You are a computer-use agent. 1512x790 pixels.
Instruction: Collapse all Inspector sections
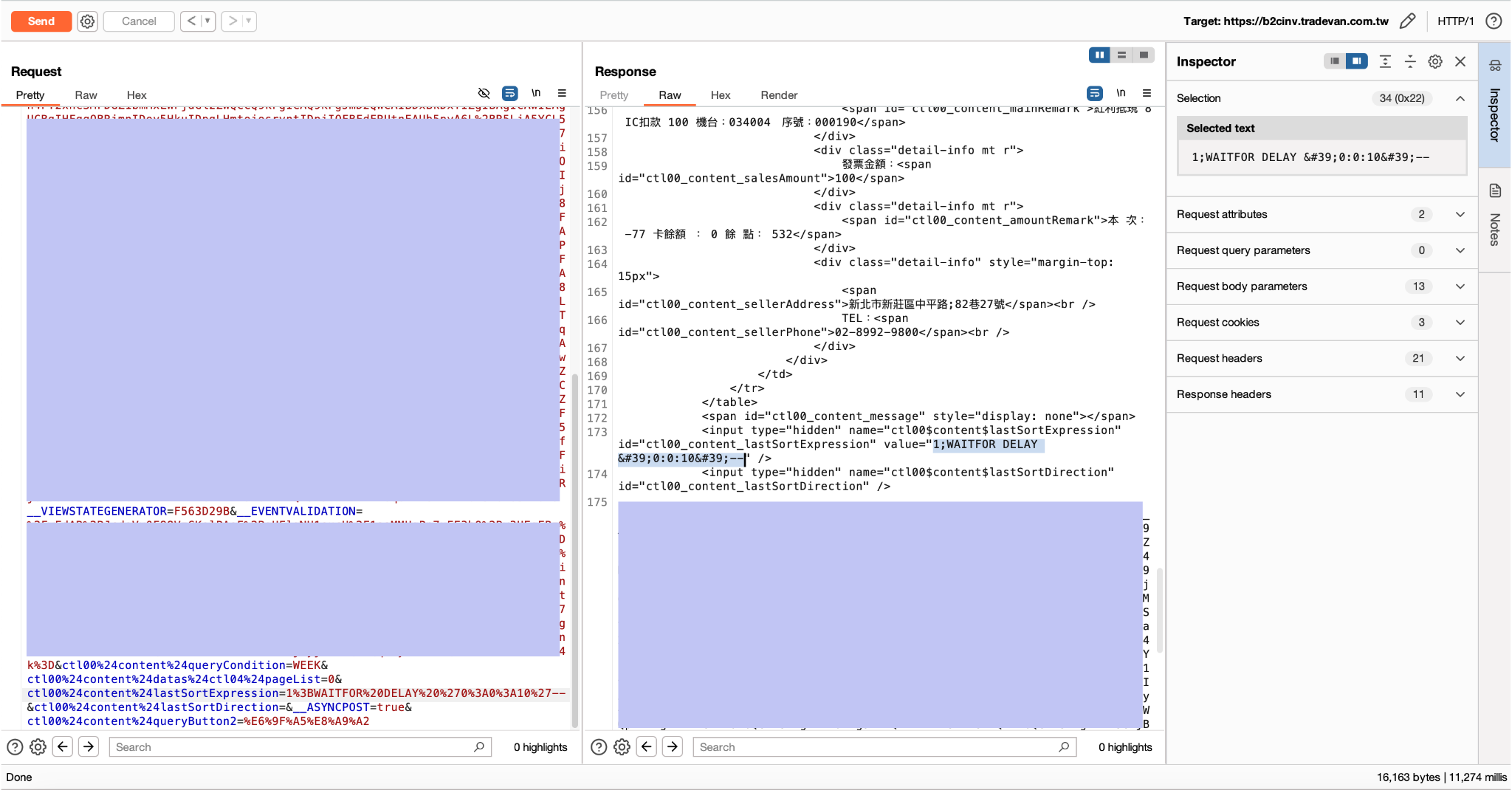1410,61
